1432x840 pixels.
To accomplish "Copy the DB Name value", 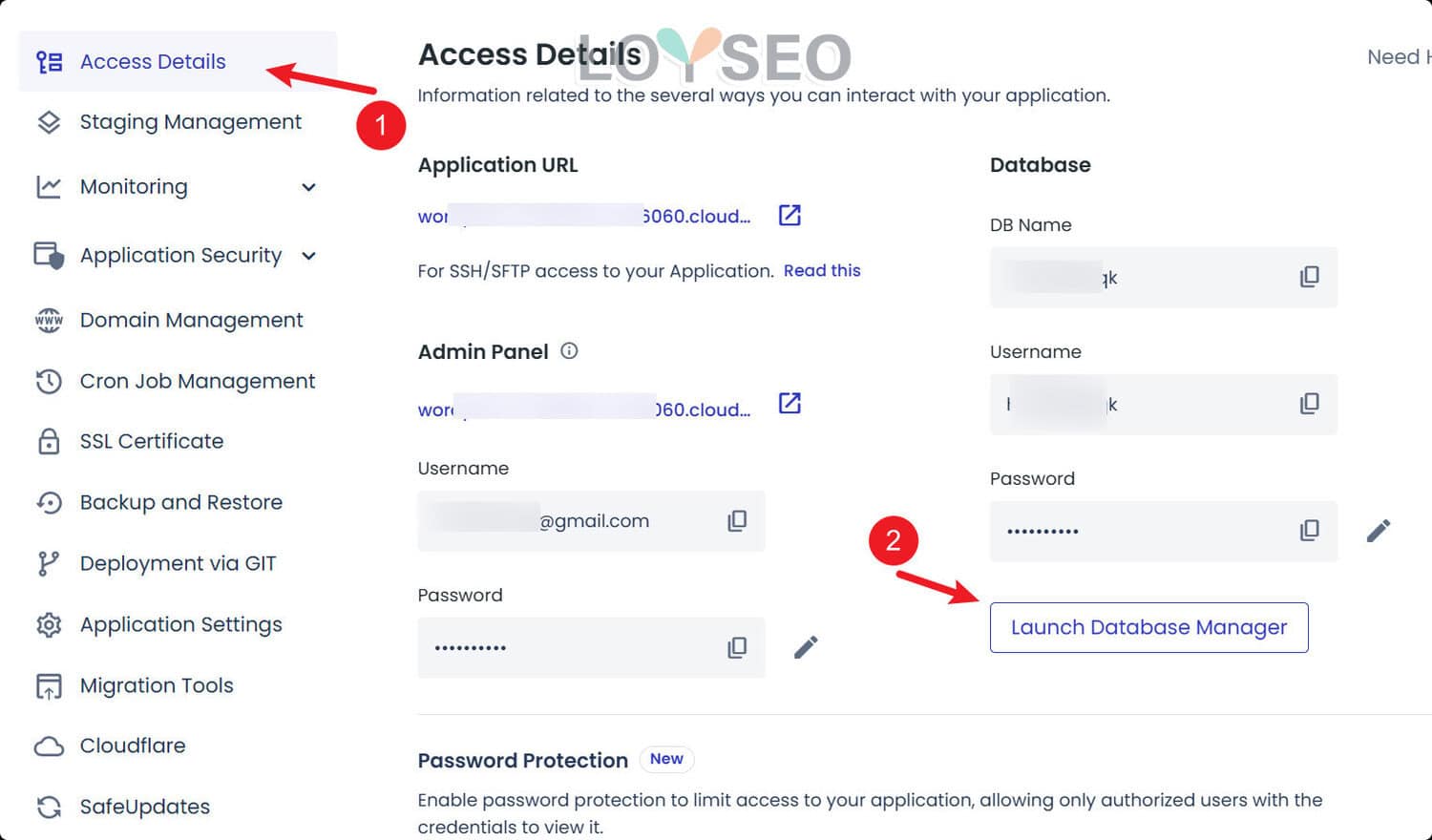I will click(x=1309, y=277).
